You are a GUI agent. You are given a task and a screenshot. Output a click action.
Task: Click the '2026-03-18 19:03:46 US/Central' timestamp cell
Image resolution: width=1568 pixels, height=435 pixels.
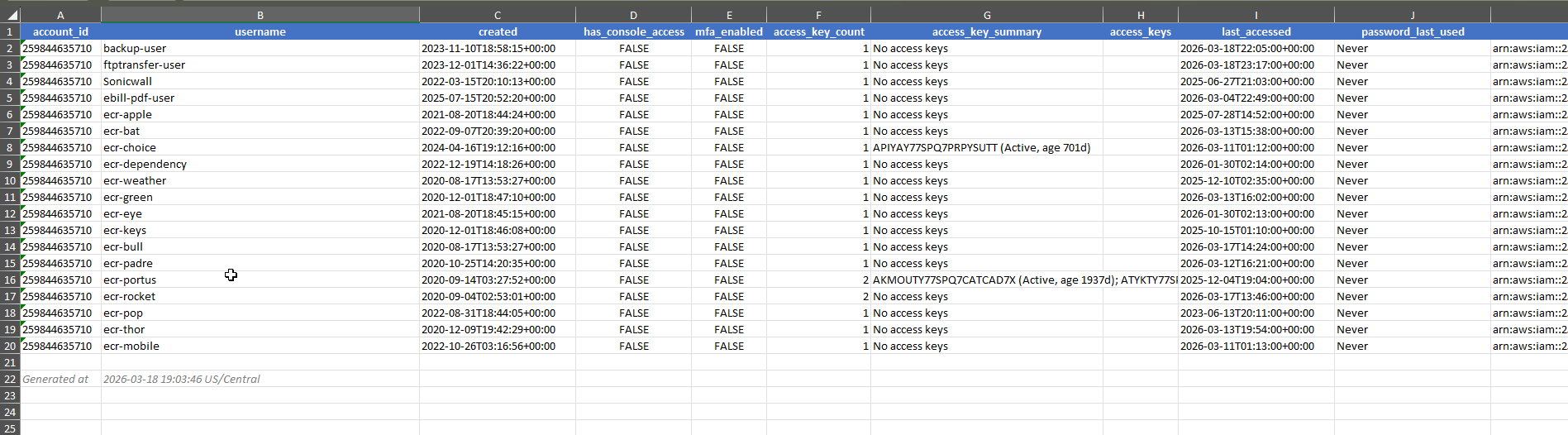pyautogui.click(x=260, y=379)
